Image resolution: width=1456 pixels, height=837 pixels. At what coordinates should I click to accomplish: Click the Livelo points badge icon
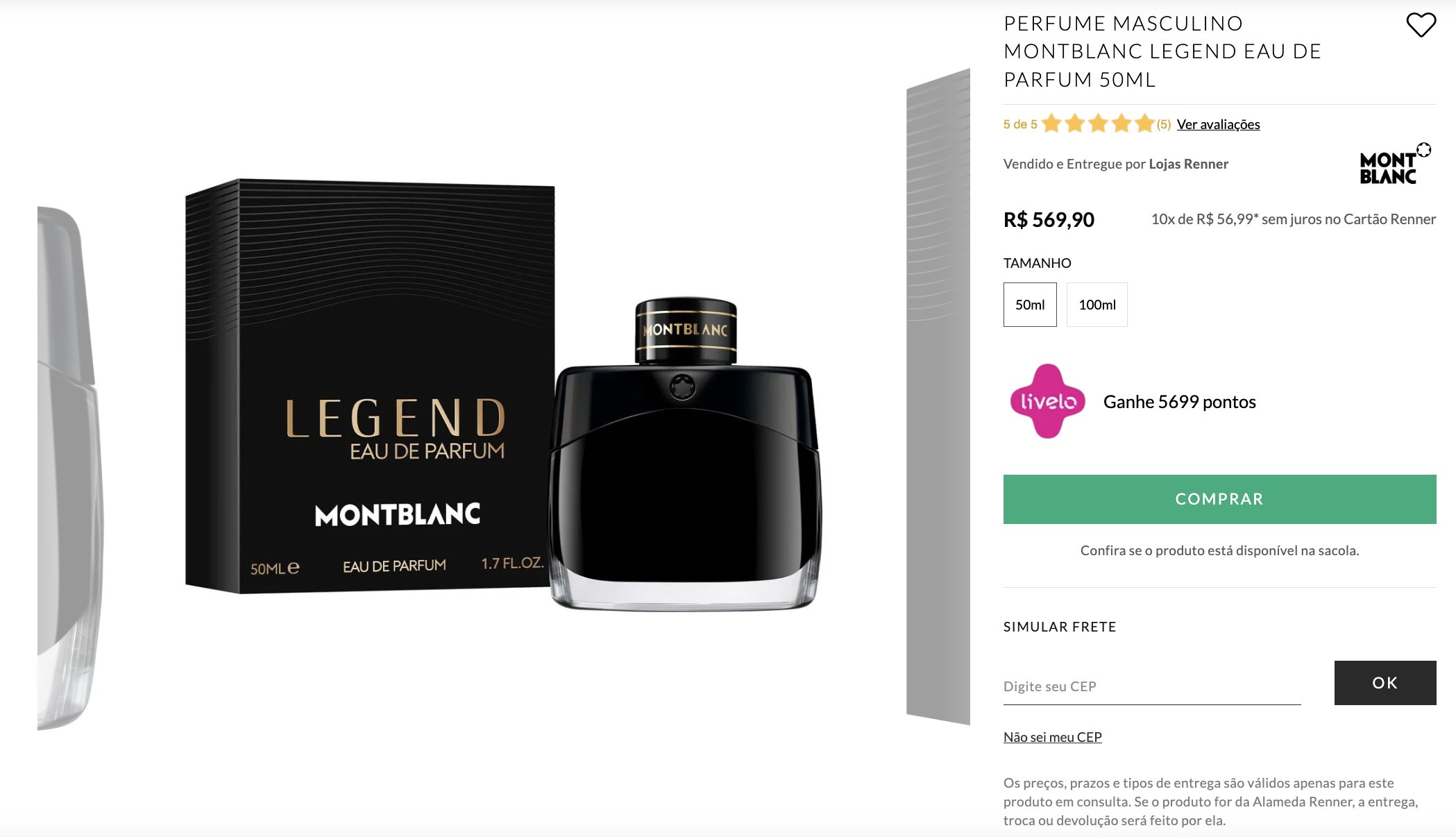coord(1047,401)
